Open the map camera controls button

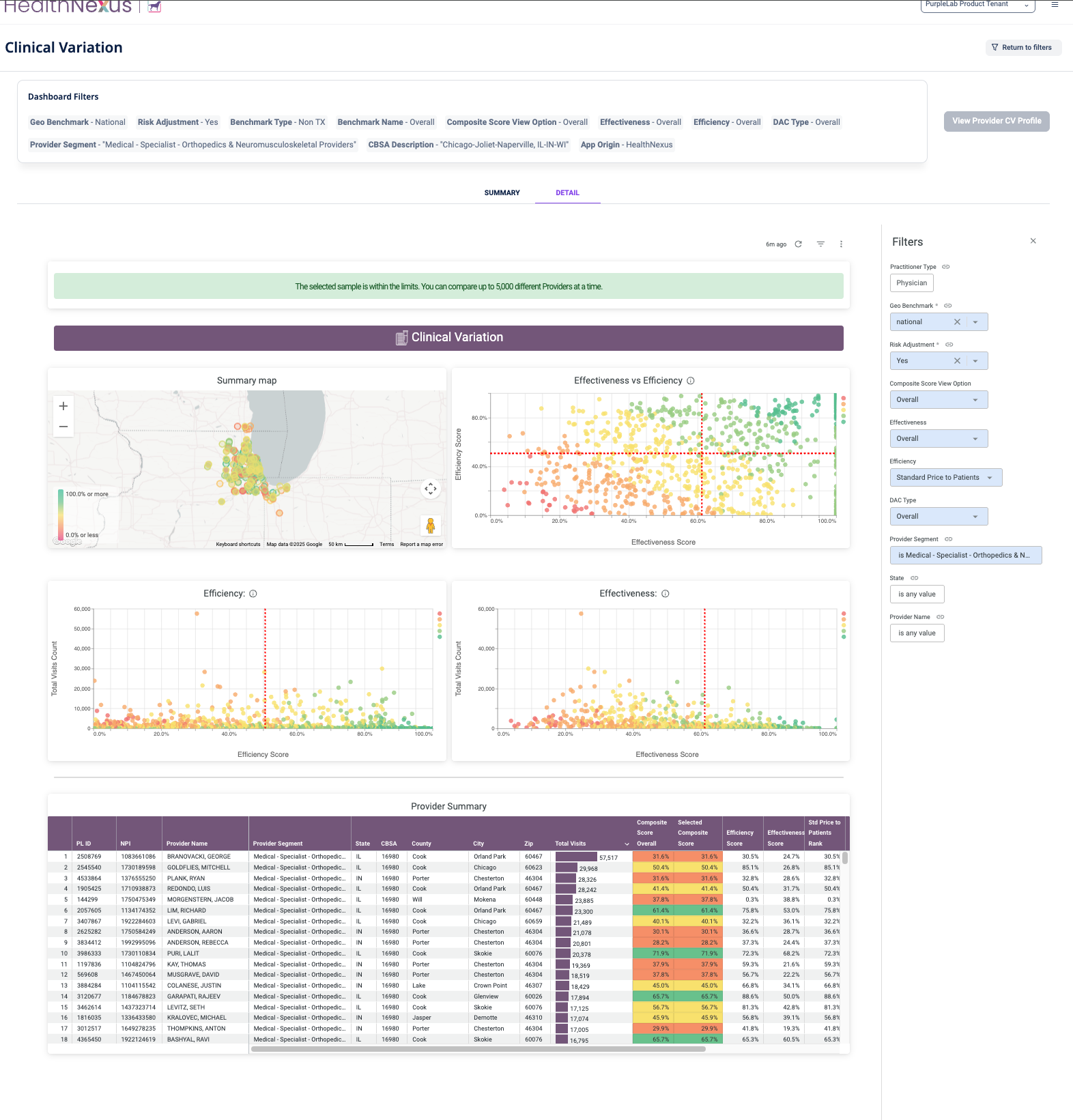(430, 489)
